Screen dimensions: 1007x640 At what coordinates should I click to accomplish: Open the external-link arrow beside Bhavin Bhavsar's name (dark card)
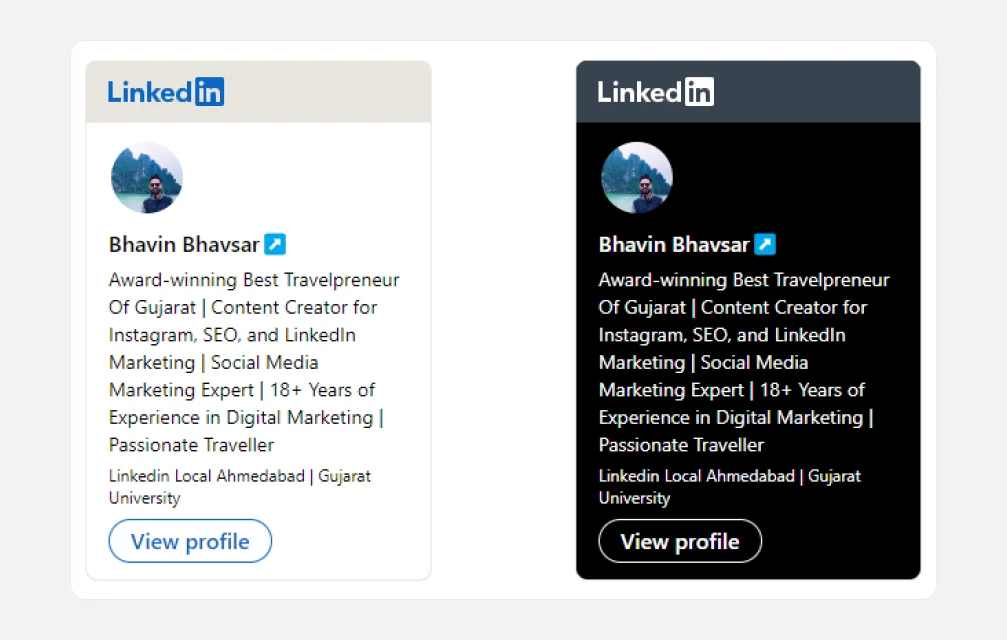[x=765, y=244]
